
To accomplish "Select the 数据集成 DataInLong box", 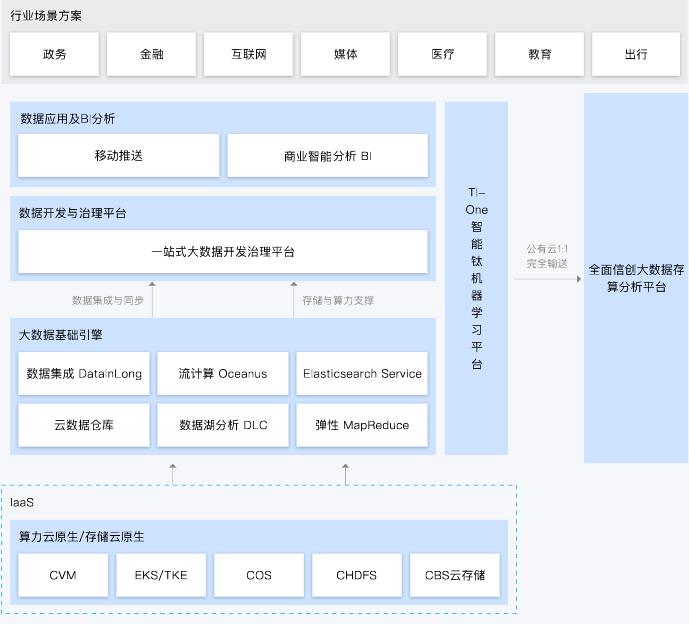I will coord(84,374).
